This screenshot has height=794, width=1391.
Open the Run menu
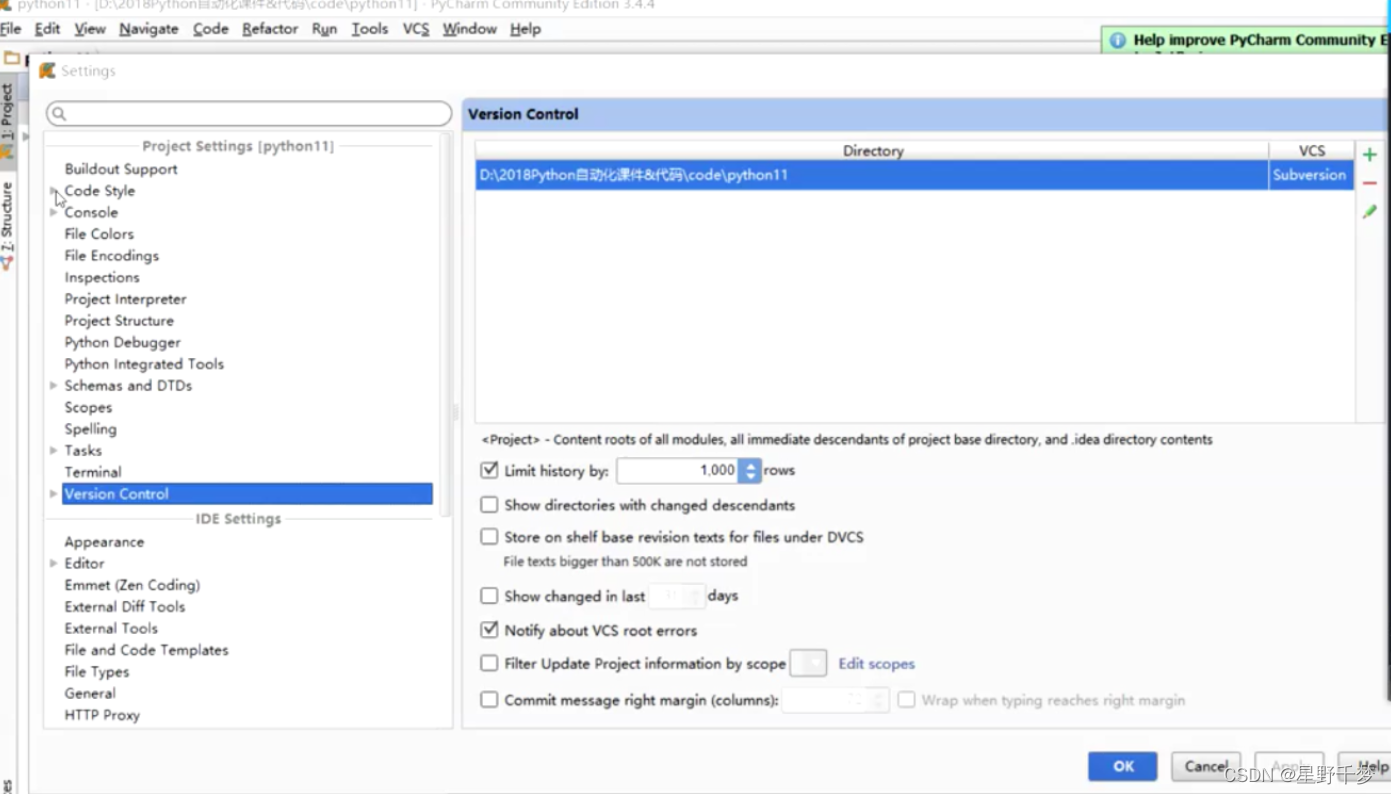pos(324,29)
